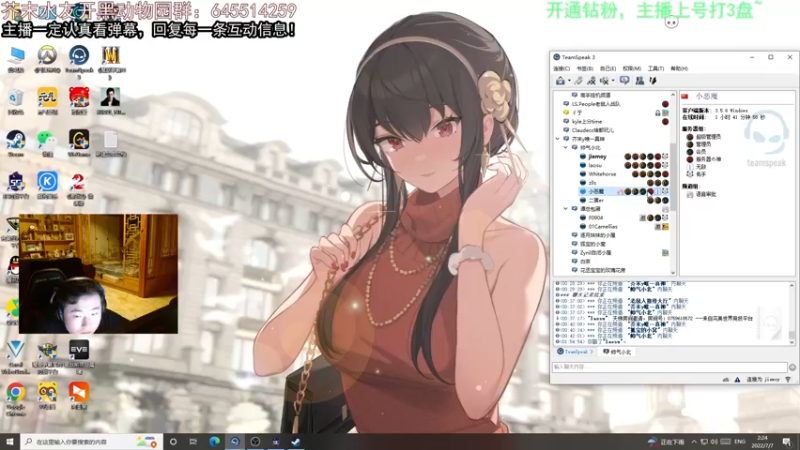Open the dropdown arrow beside the microphone icon
This screenshot has width=800, height=450.
613,81
